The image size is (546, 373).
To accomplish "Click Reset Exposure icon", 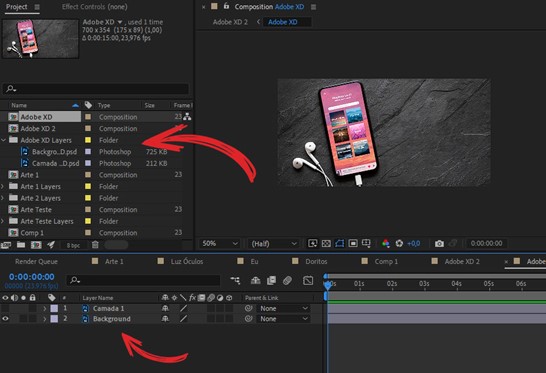I will pyautogui.click(x=399, y=243).
